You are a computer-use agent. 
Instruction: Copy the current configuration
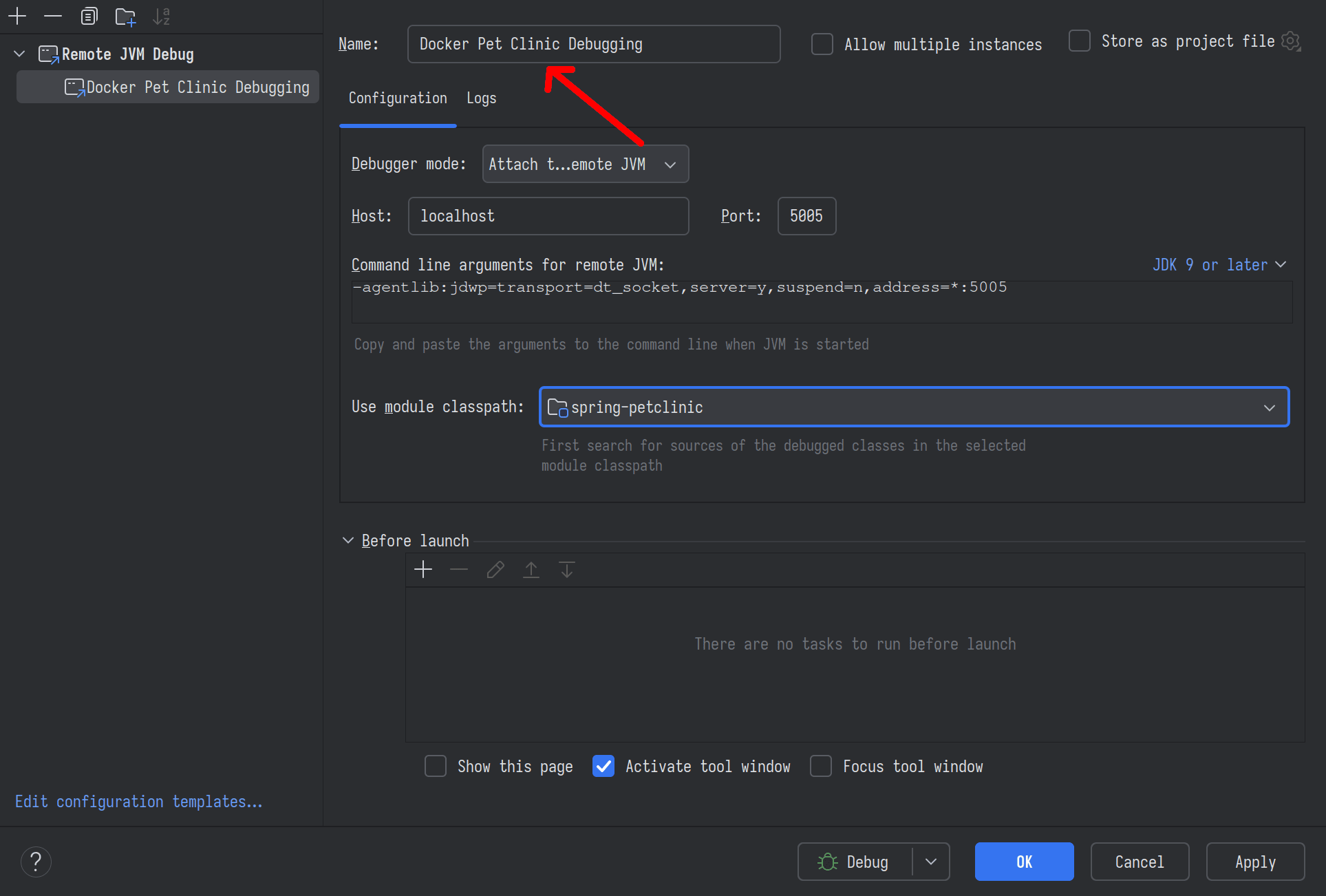[x=89, y=16]
